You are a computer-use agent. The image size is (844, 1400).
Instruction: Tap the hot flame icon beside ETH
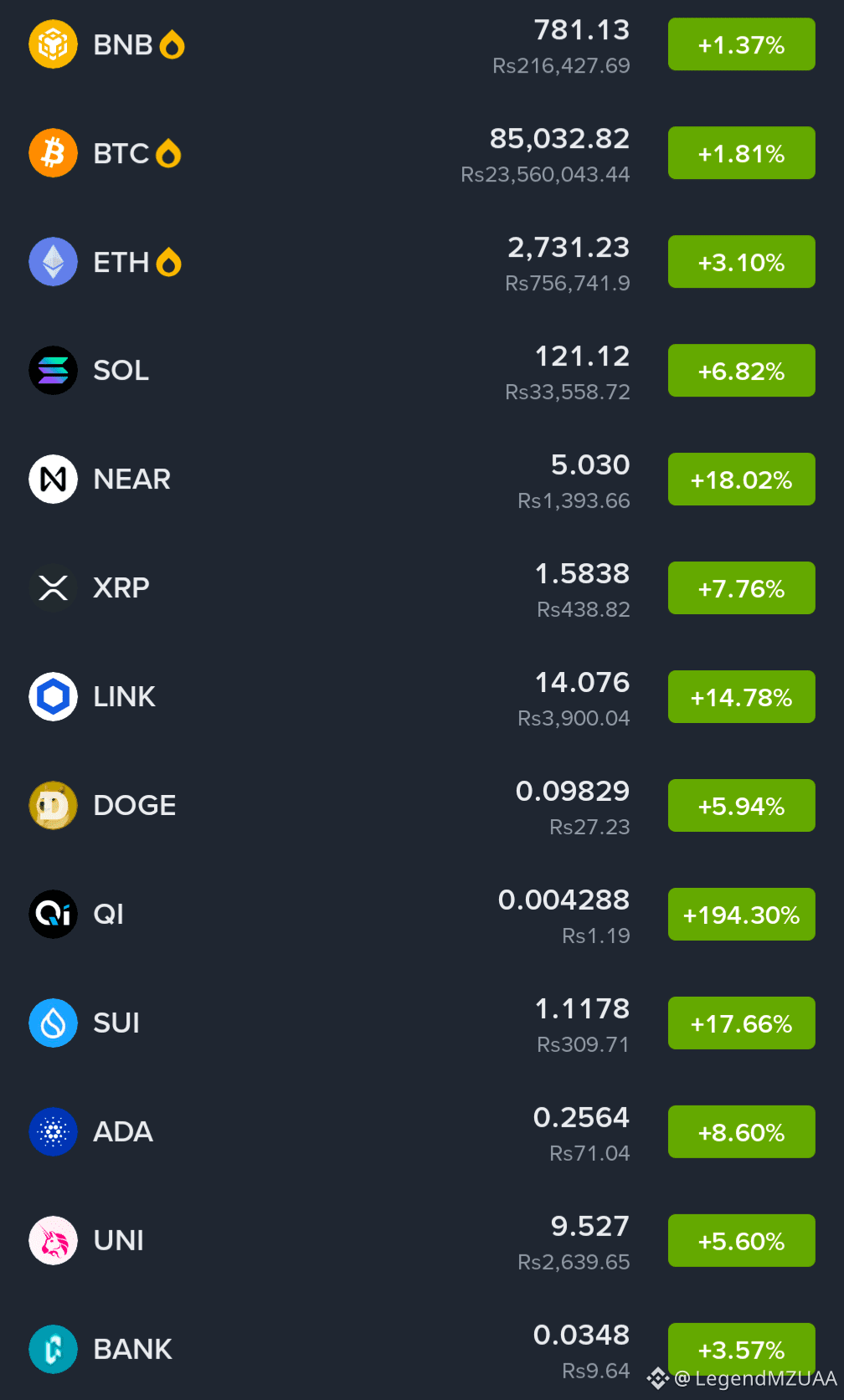click(x=168, y=262)
